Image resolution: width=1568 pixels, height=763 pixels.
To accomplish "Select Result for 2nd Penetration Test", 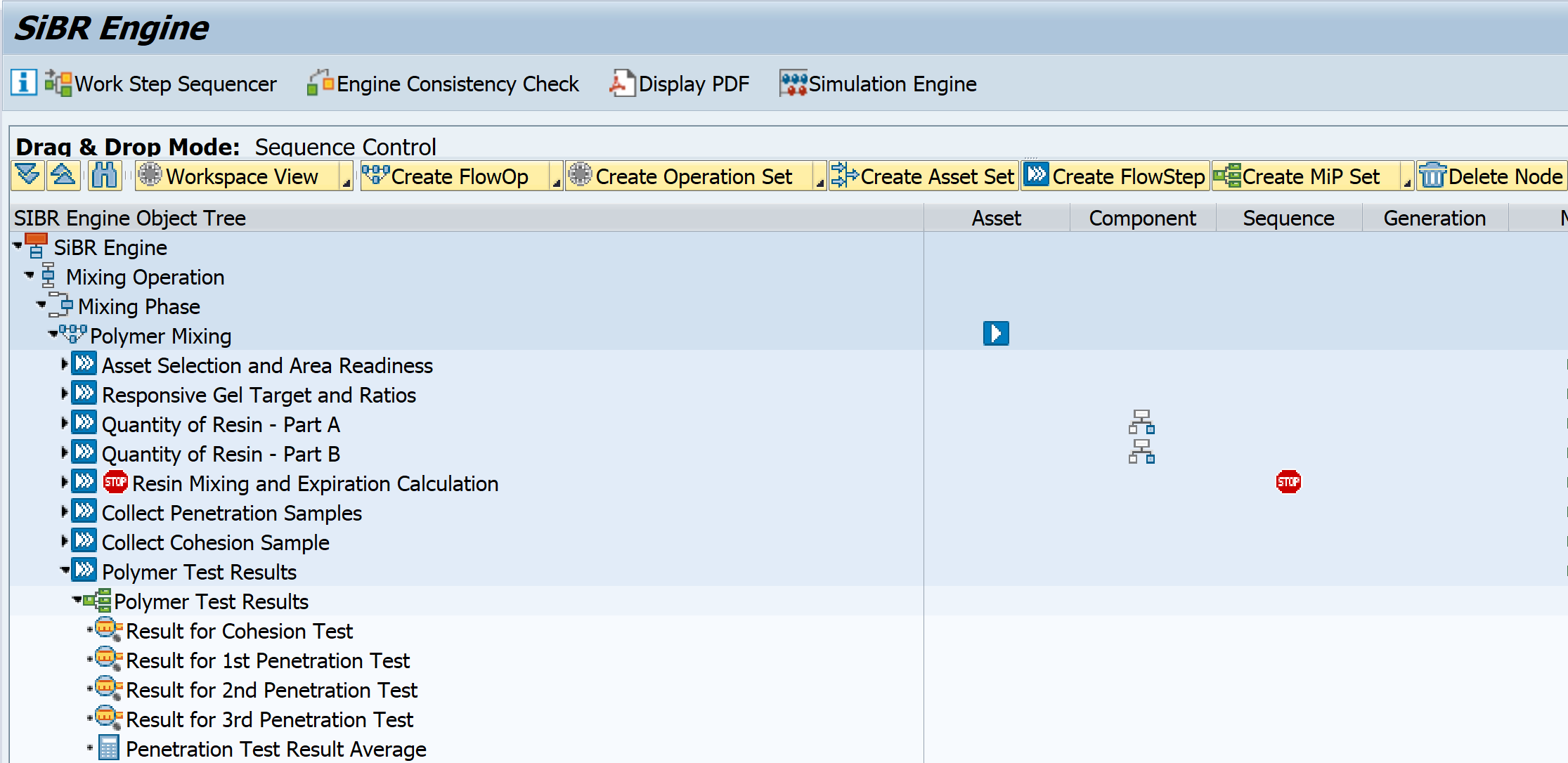I will click(271, 690).
